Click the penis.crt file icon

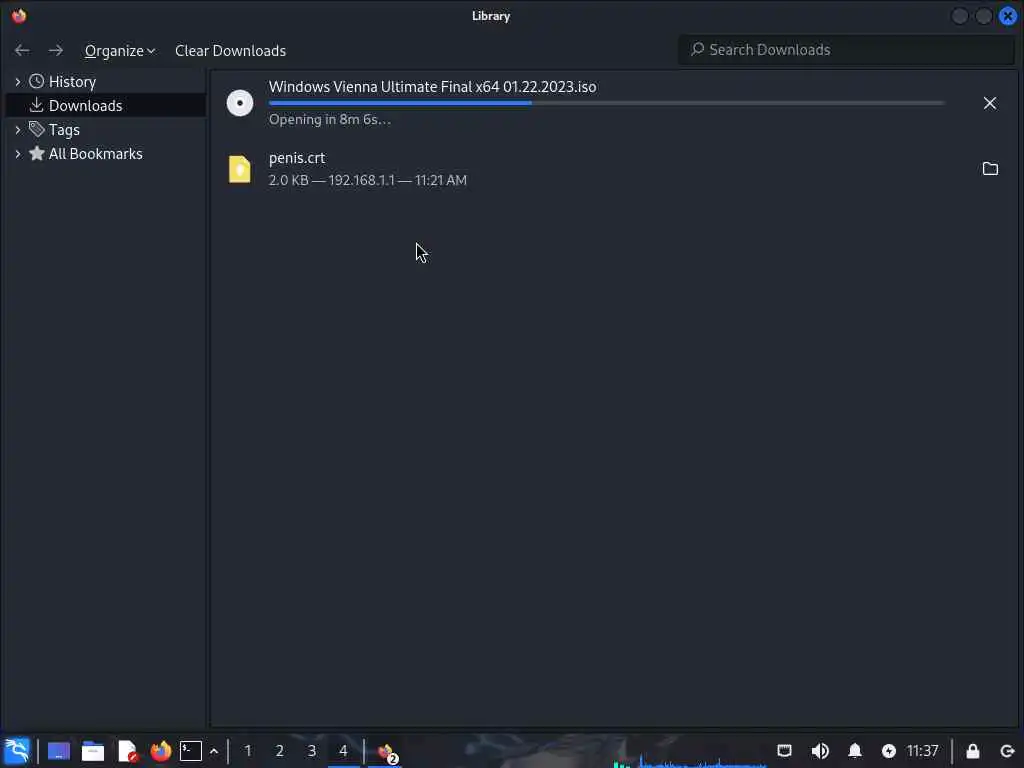click(240, 169)
